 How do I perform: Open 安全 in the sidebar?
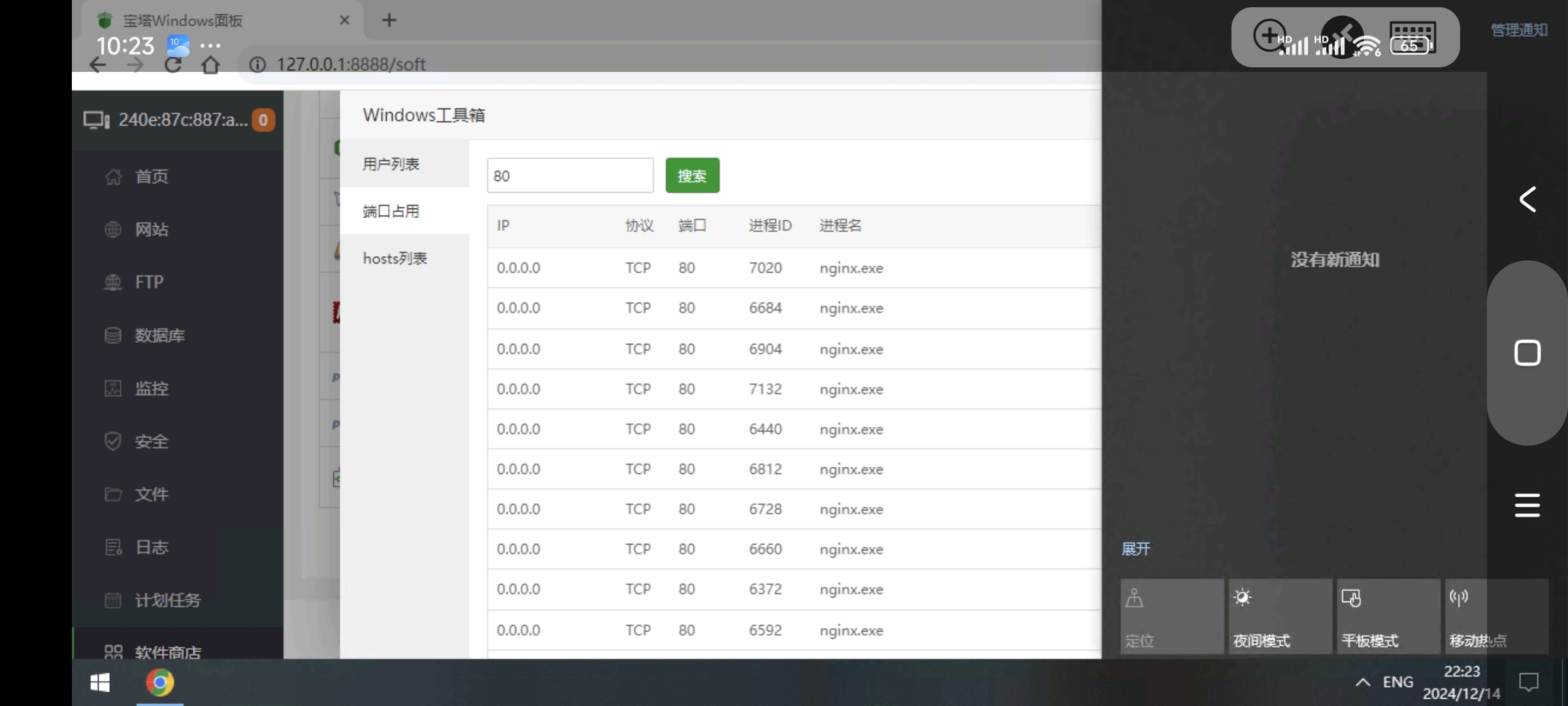coord(152,441)
